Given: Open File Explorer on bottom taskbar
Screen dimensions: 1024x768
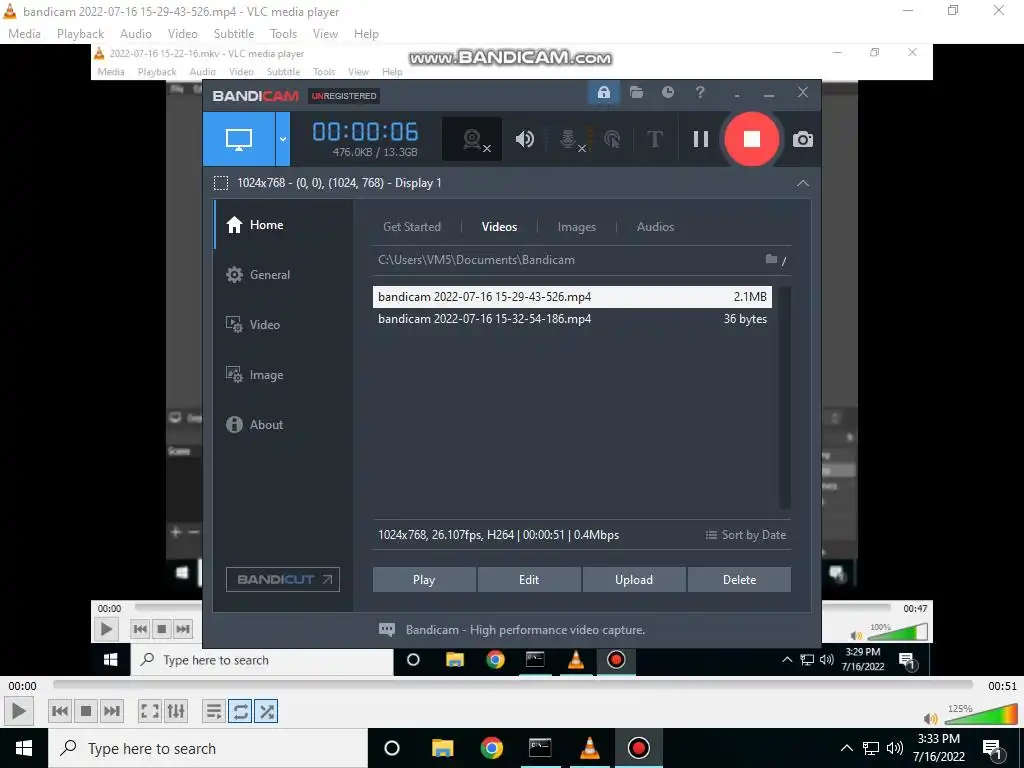Looking at the screenshot, I should (442, 748).
